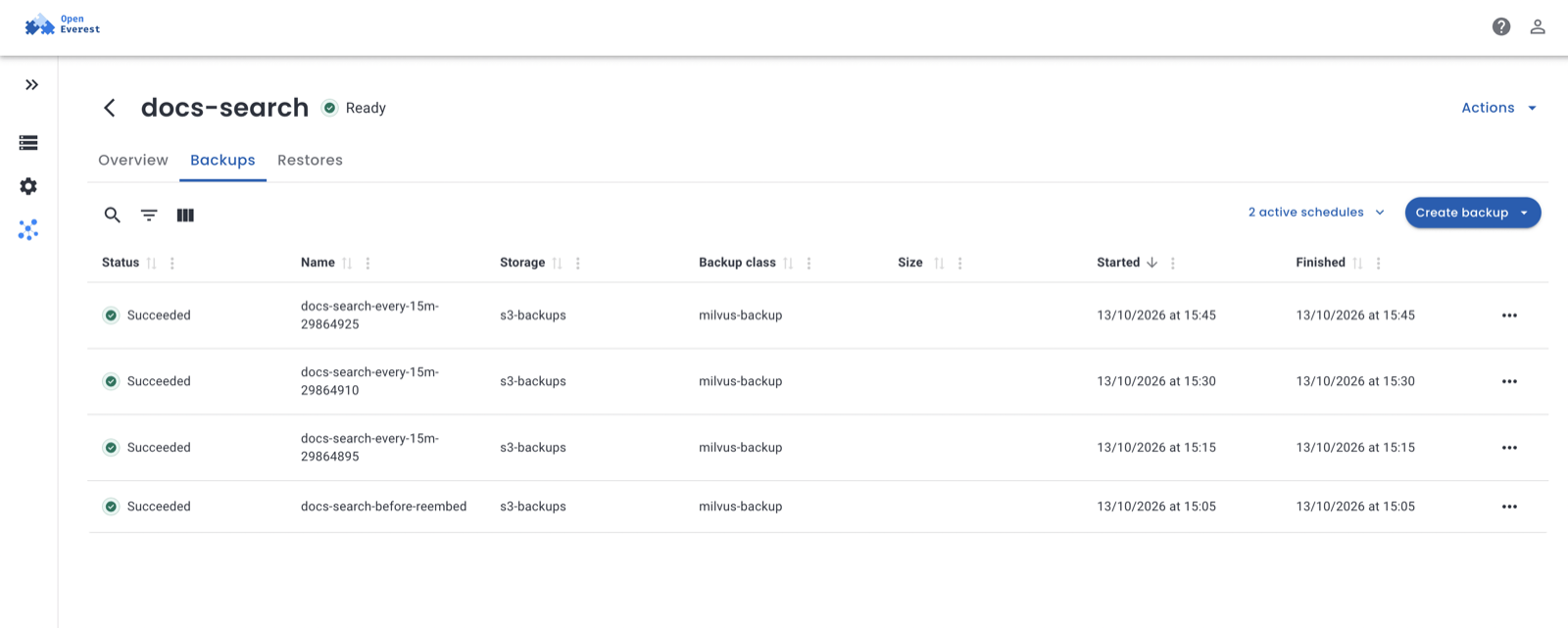The image size is (1568, 628).
Task: Open row actions for backup 29864925
Action: [1509, 315]
